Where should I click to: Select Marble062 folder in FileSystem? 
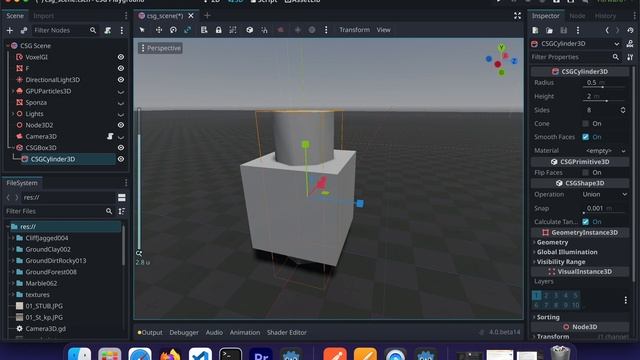point(41,283)
